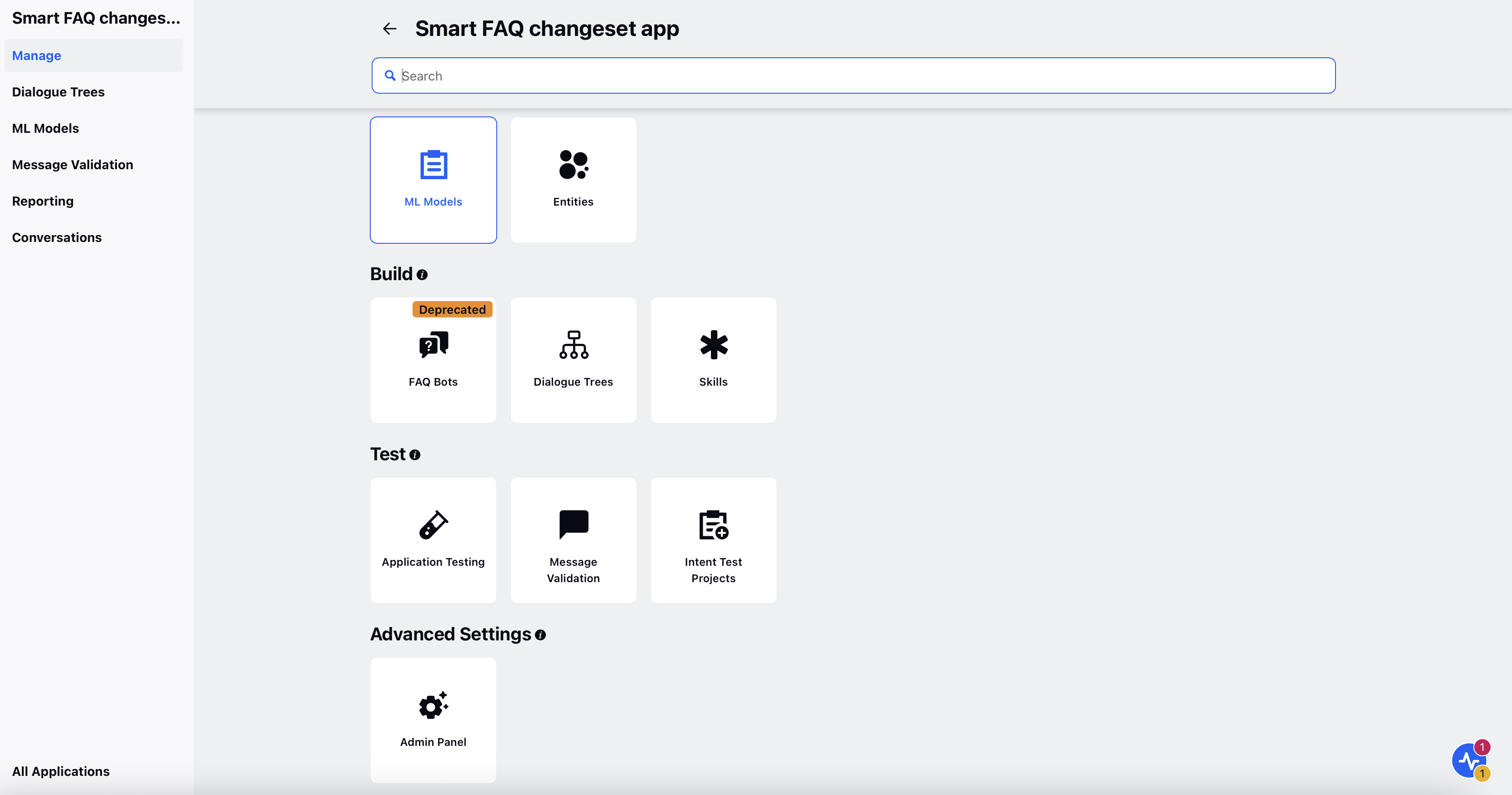Click the Smart FAQ changeset app heading
Viewport: 1512px width, 795px height.
pos(547,29)
